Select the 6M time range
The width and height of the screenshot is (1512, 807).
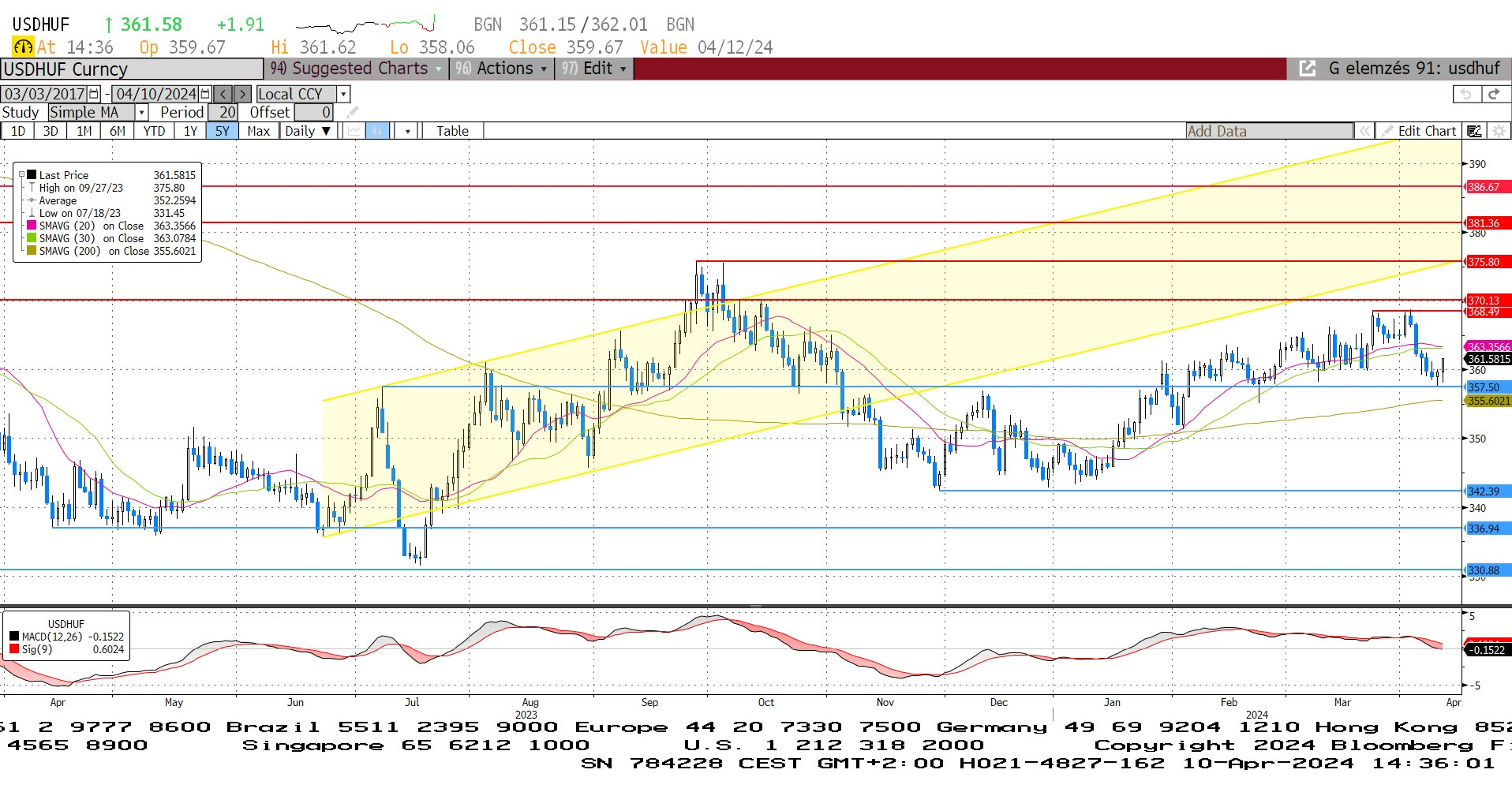pyautogui.click(x=117, y=131)
